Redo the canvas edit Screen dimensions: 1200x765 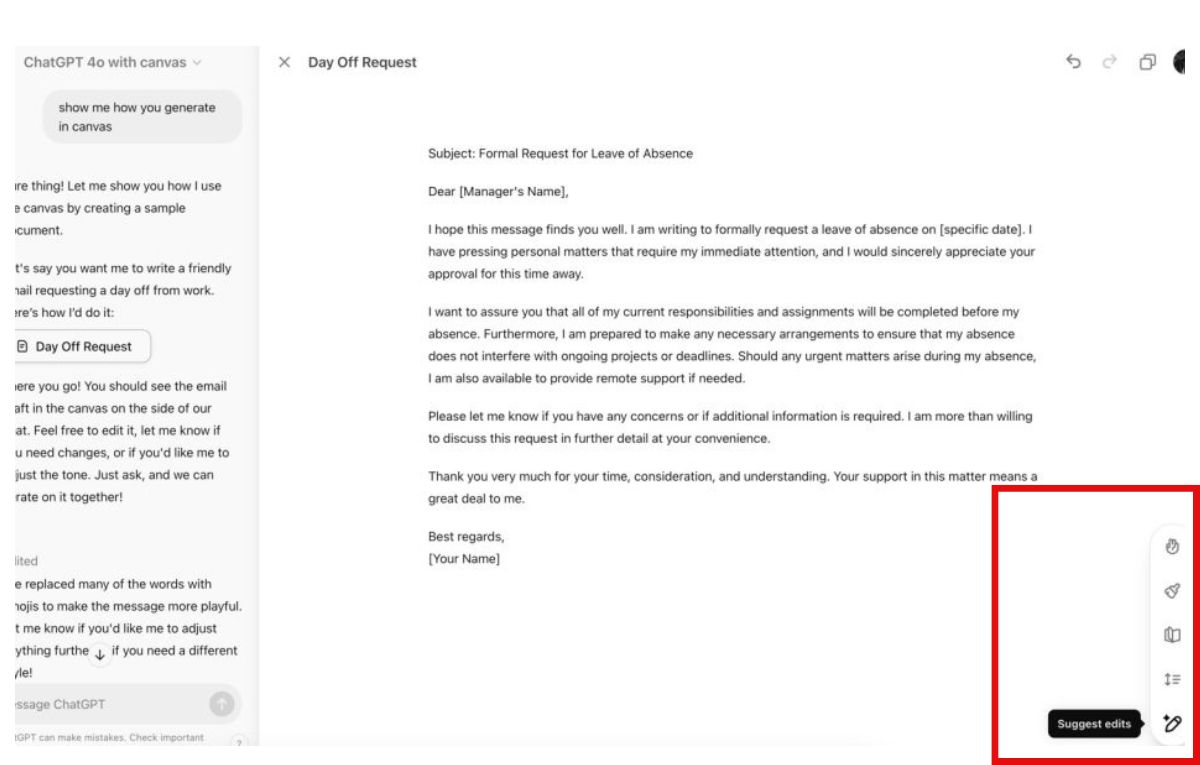pyautogui.click(x=1109, y=62)
